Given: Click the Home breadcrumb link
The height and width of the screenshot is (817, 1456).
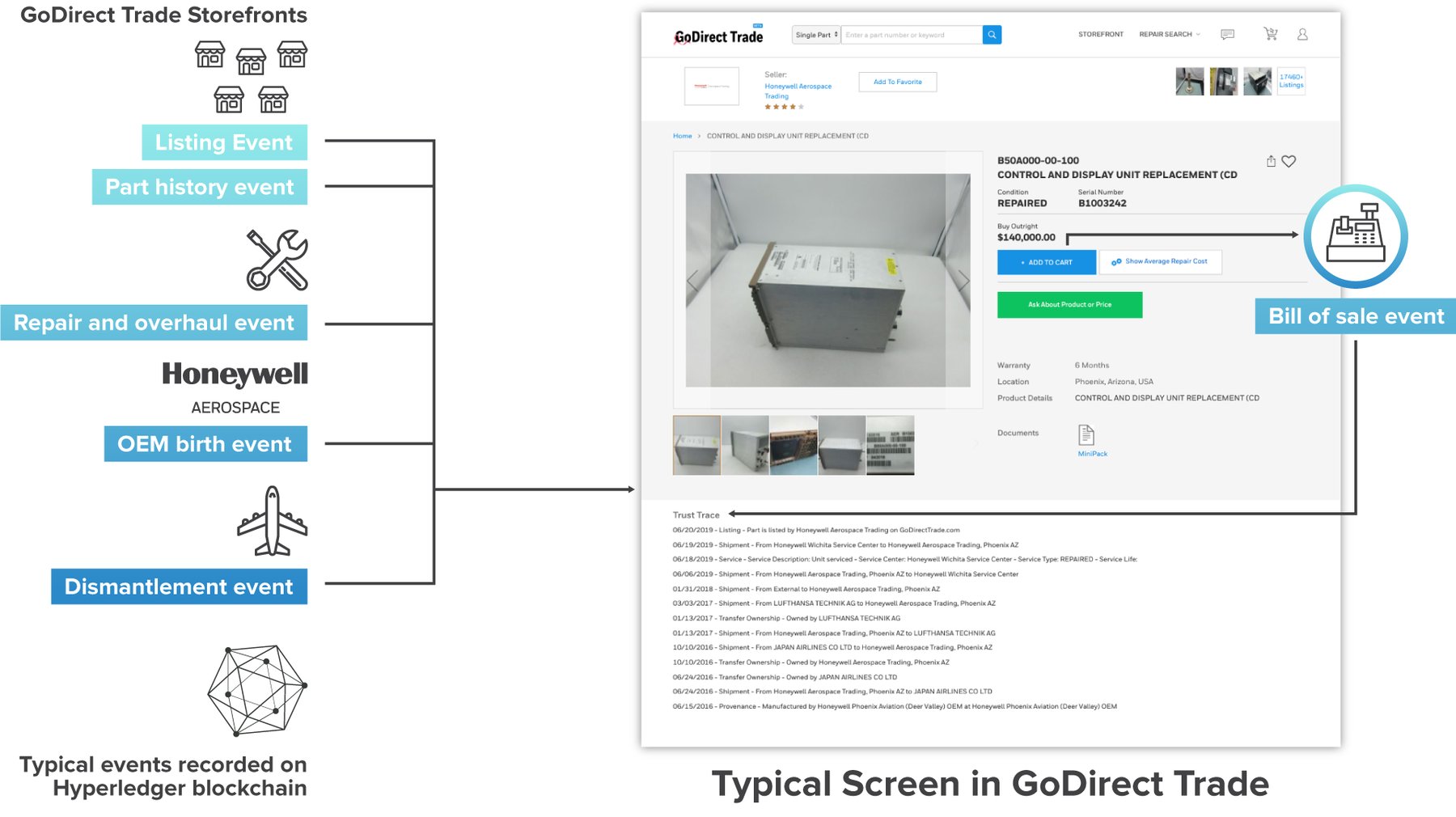Looking at the screenshot, I should (682, 136).
